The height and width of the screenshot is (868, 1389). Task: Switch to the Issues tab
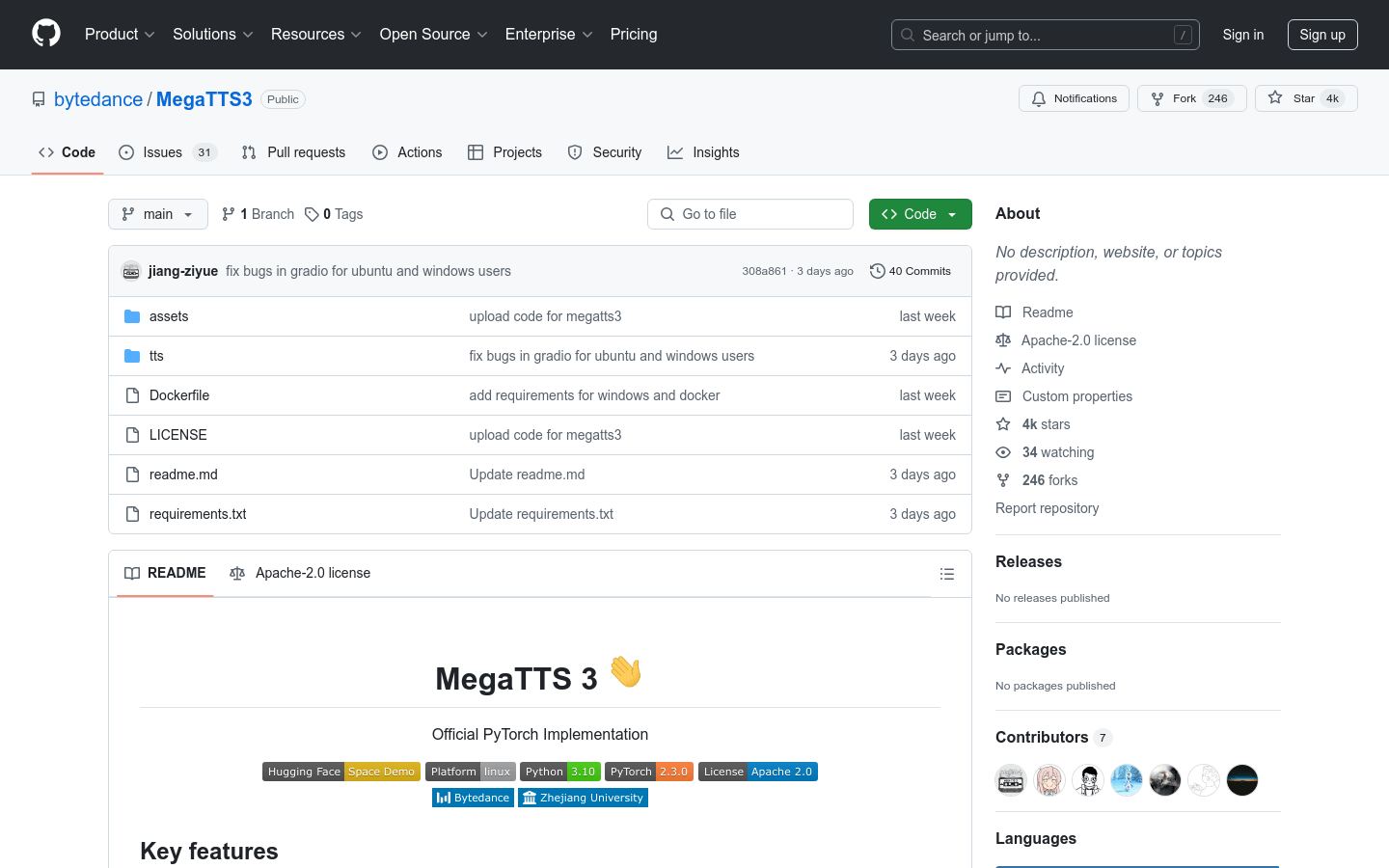168,152
